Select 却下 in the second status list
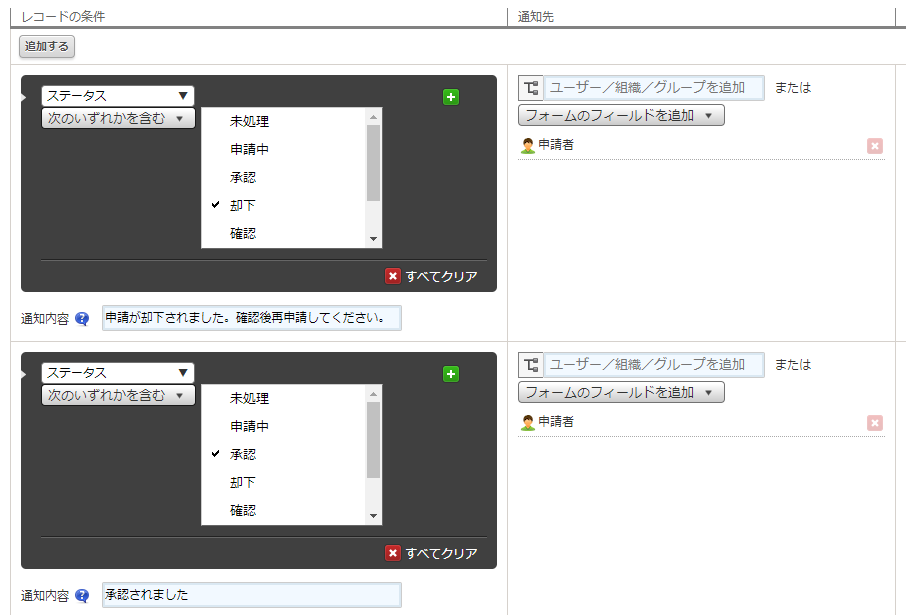 coord(284,482)
